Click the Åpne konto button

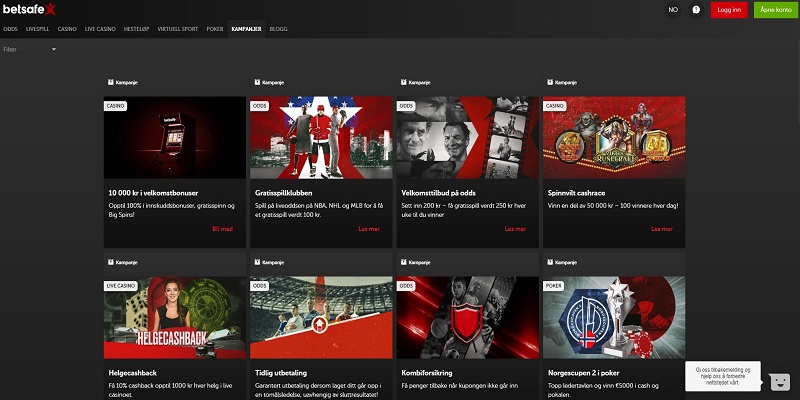coord(776,10)
